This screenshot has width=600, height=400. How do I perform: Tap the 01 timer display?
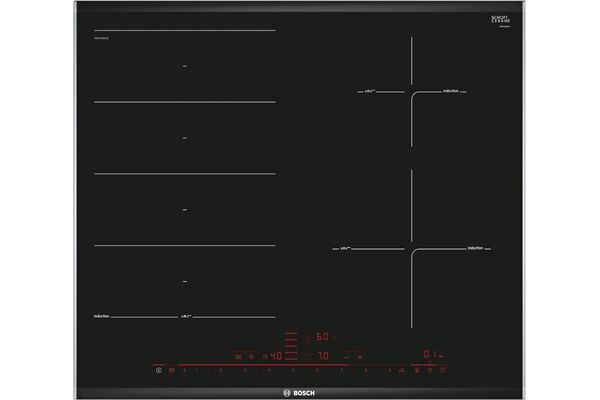click(428, 355)
